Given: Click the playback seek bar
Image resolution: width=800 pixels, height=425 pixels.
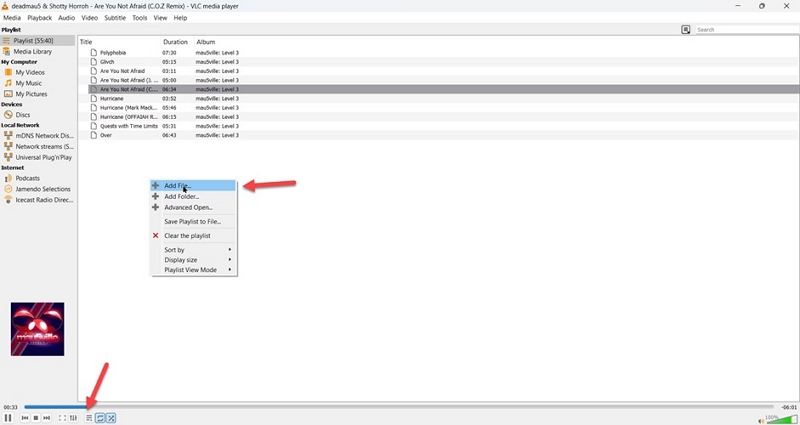Looking at the screenshot, I should (x=398, y=407).
